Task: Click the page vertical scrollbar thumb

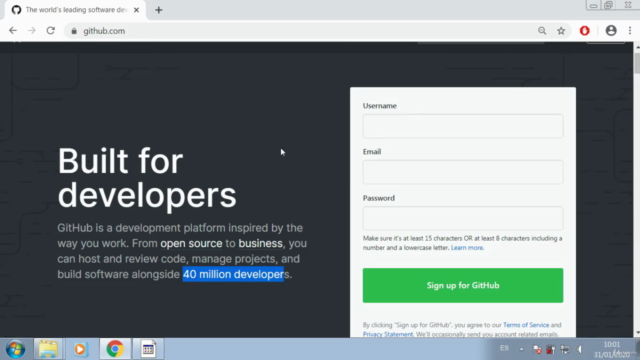Action: (x=637, y=64)
